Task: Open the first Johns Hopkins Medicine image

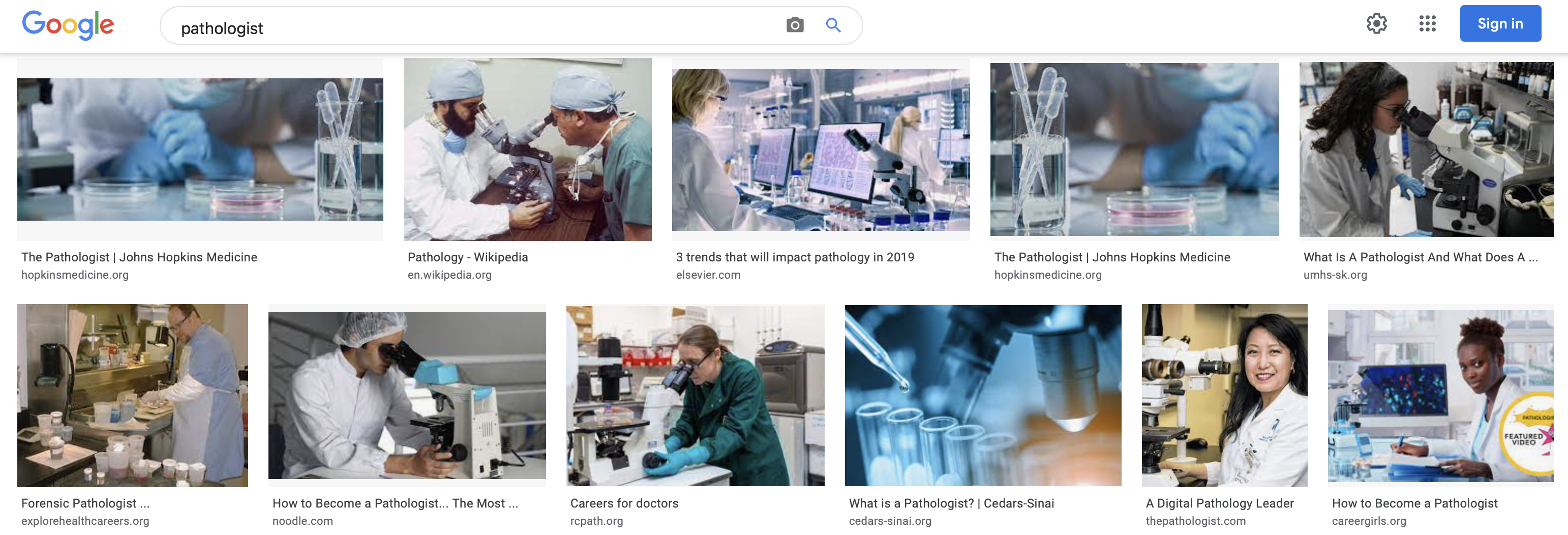Action: (200, 149)
